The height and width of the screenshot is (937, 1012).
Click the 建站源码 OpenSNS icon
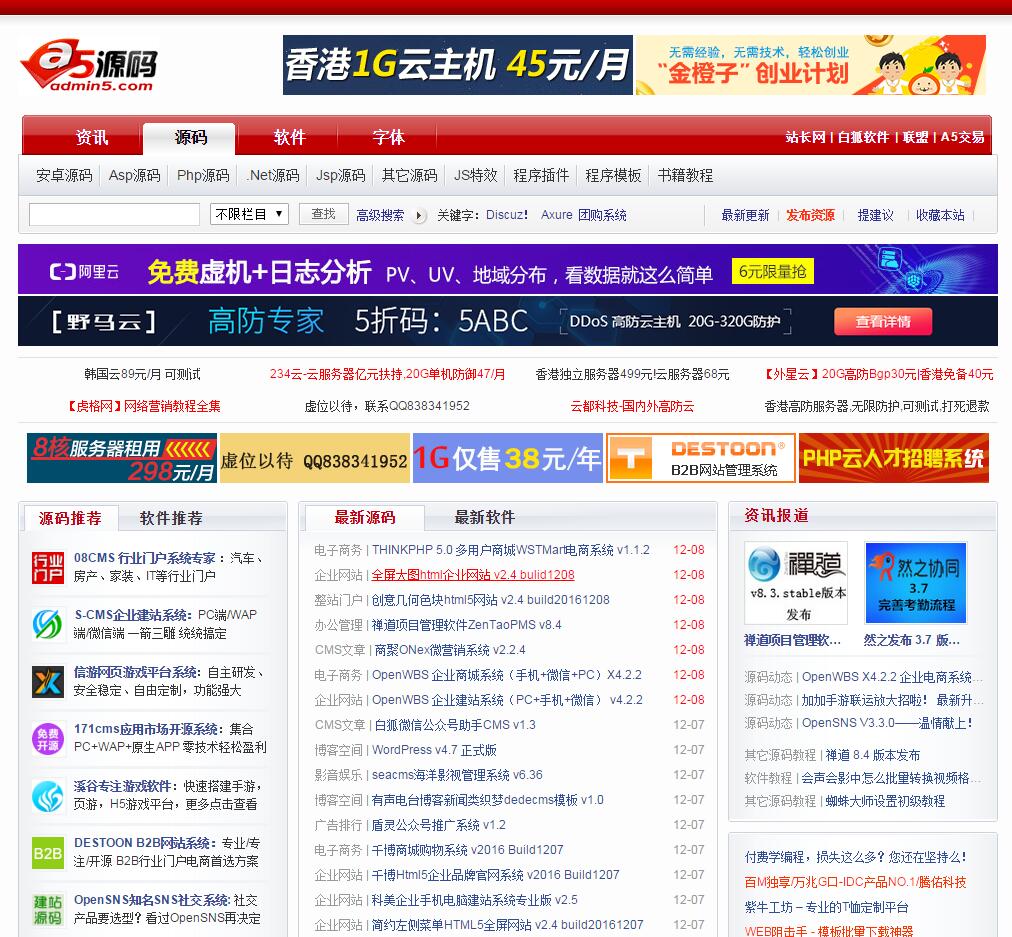pos(48,910)
